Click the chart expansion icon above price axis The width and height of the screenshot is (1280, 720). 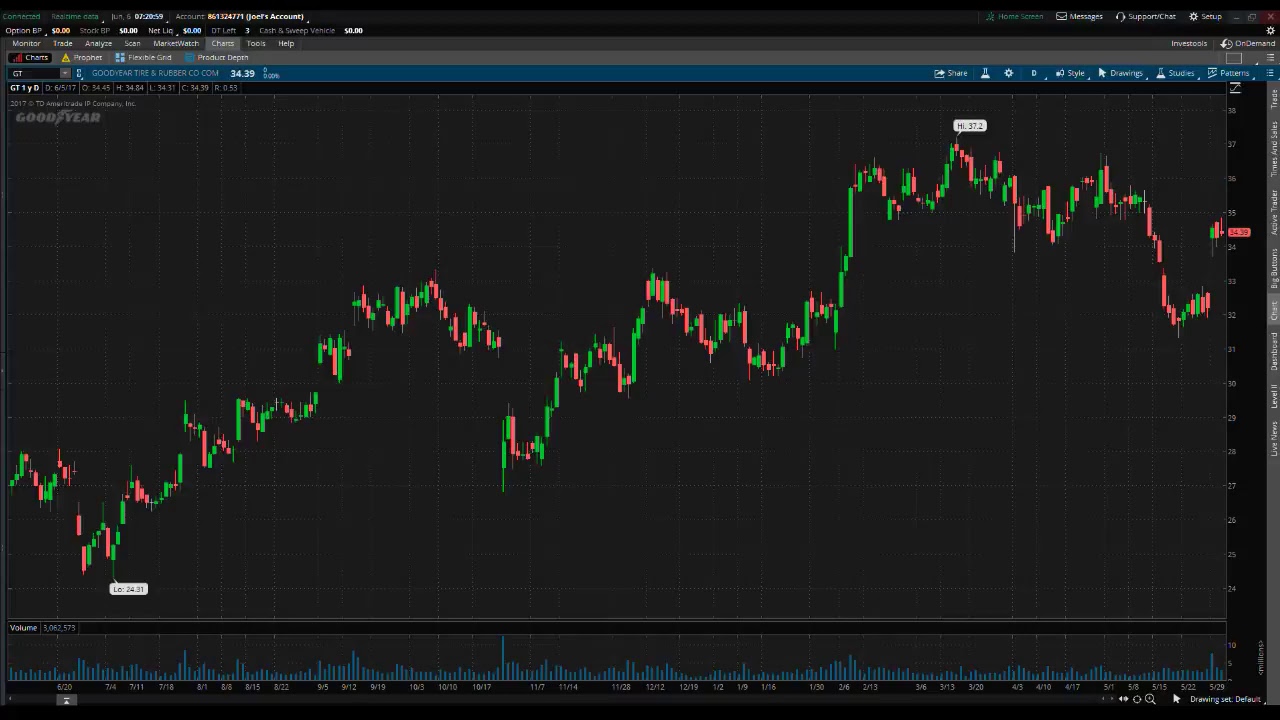pos(1235,89)
